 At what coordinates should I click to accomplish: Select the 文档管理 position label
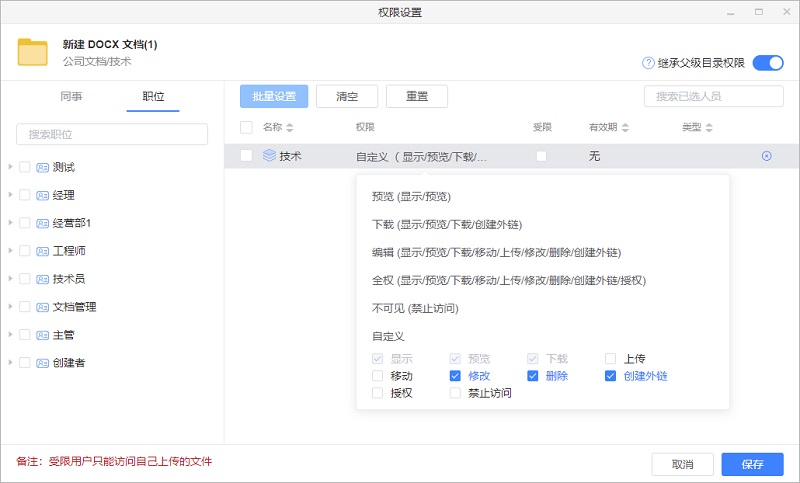[74, 307]
